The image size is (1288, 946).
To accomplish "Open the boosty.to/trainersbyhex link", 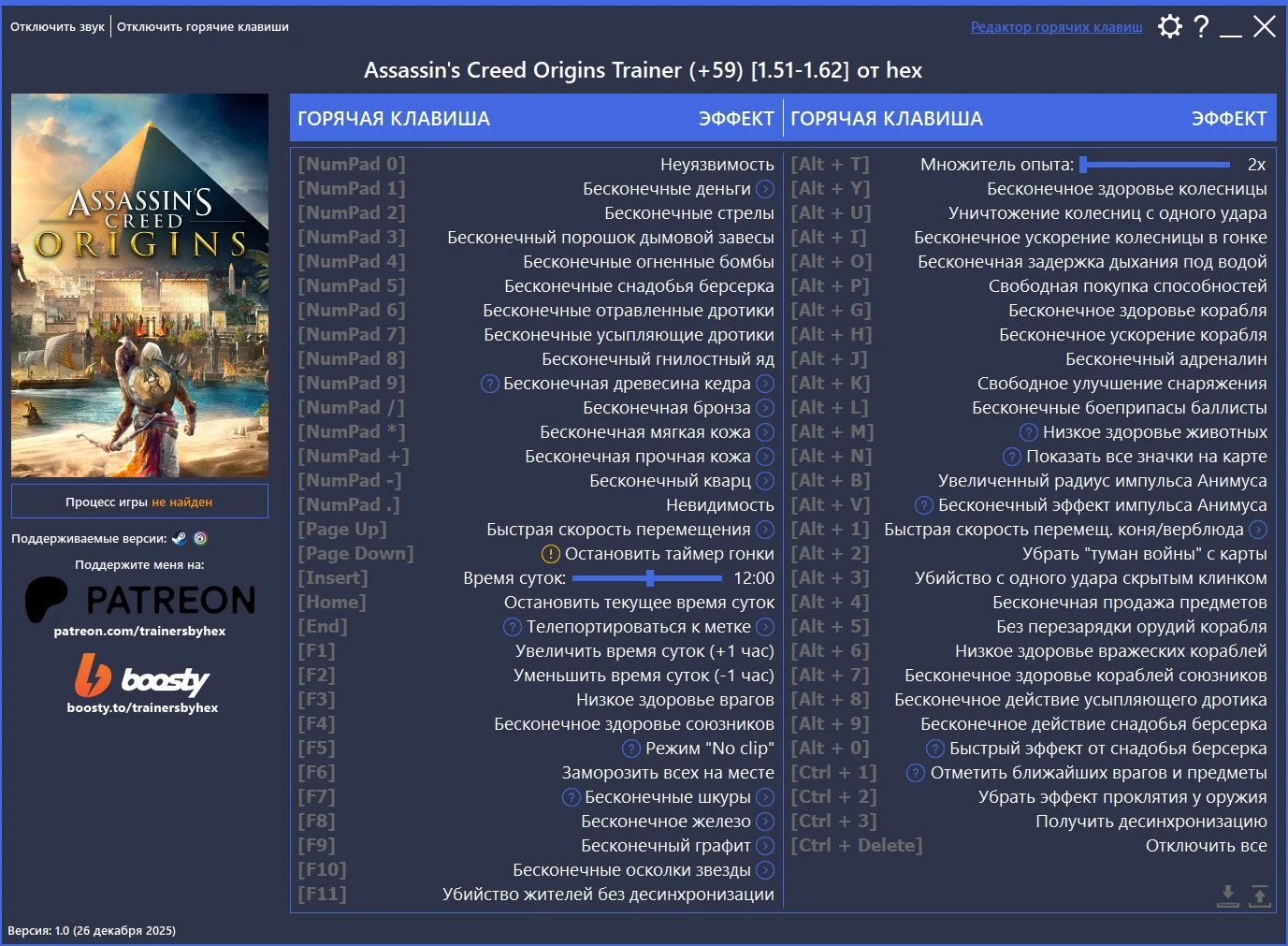I will 138,707.
